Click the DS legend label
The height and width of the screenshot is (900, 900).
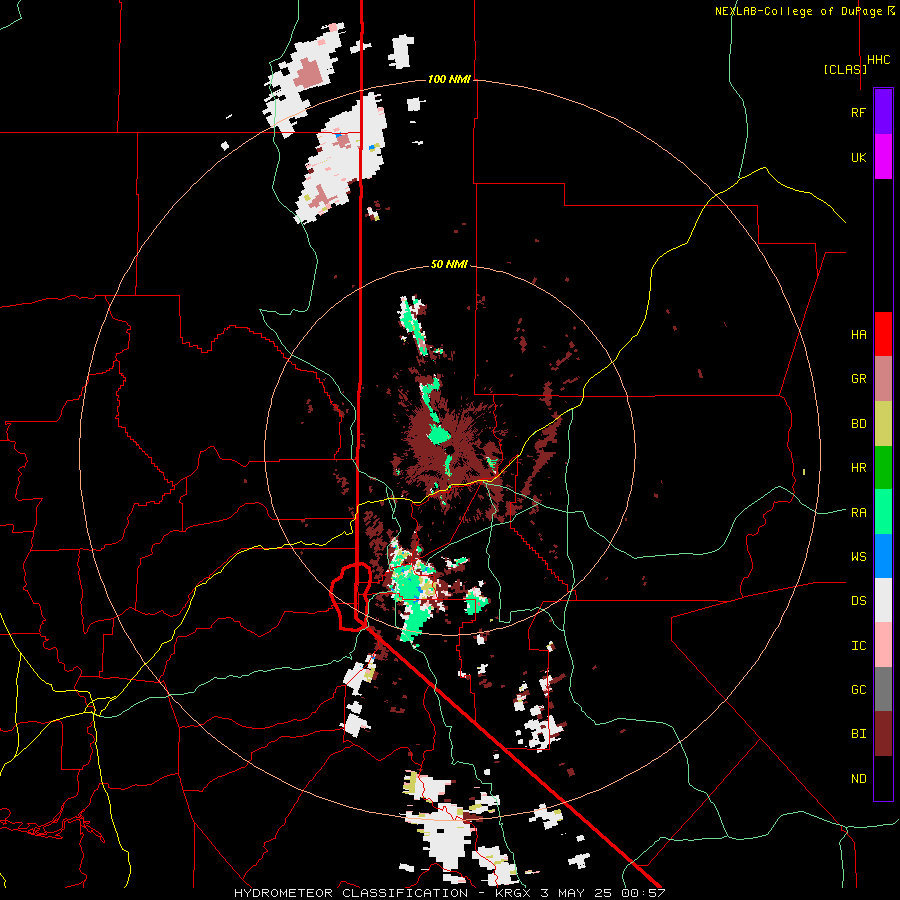[858, 600]
